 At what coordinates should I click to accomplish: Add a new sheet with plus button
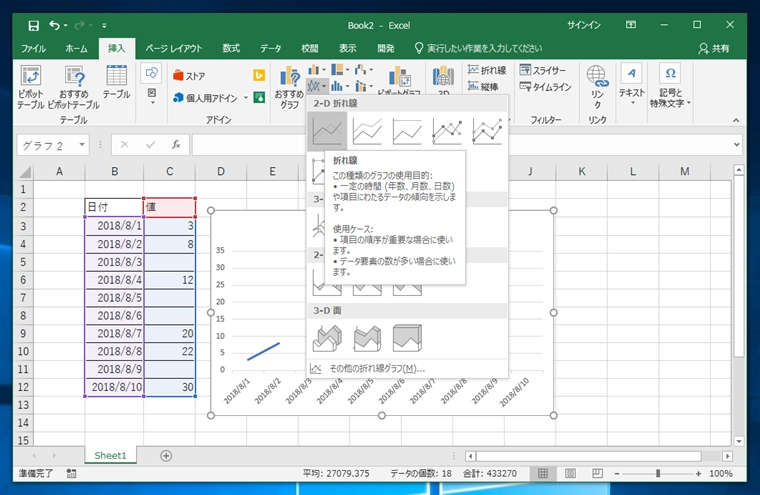pos(166,456)
